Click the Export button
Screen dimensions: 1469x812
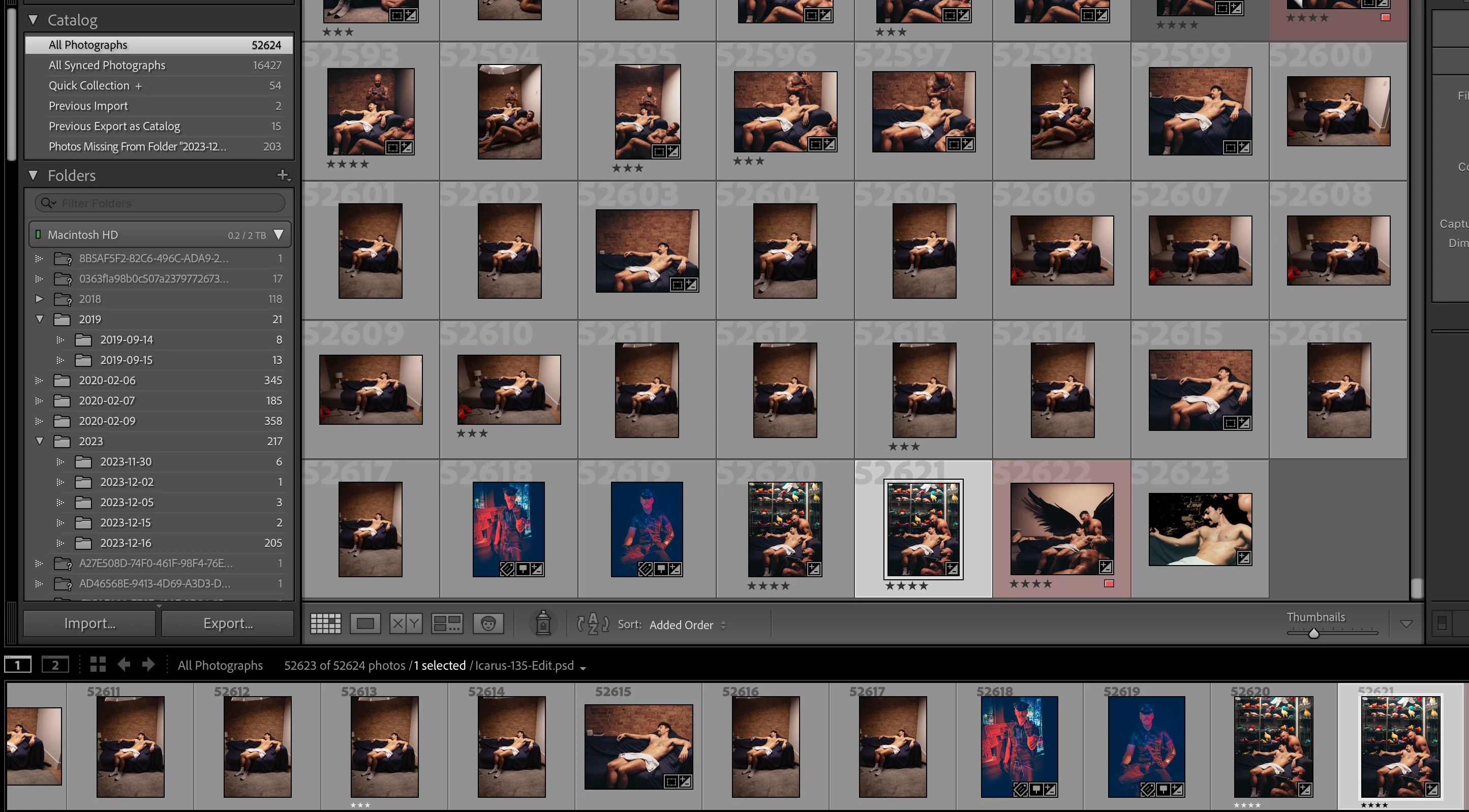click(228, 623)
